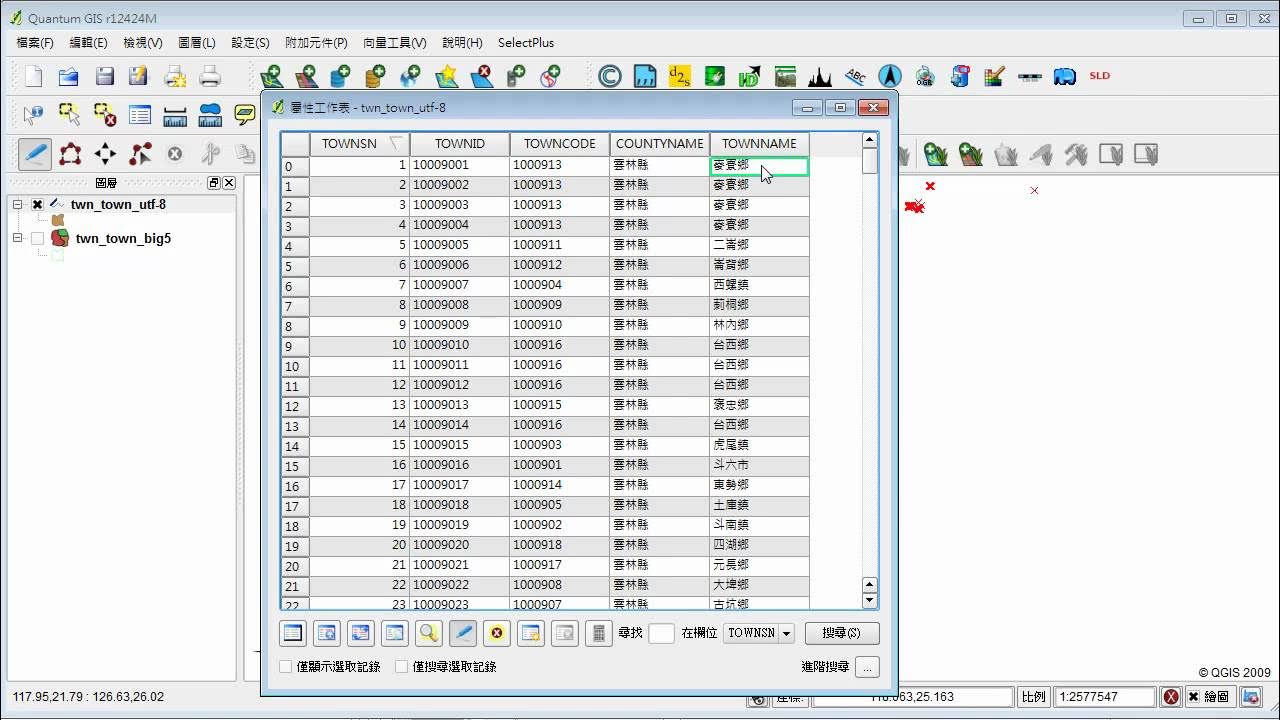The height and width of the screenshot is (720, 1280).
Task: Click Remove Layer icon with red X
Action: click(481, 76)
